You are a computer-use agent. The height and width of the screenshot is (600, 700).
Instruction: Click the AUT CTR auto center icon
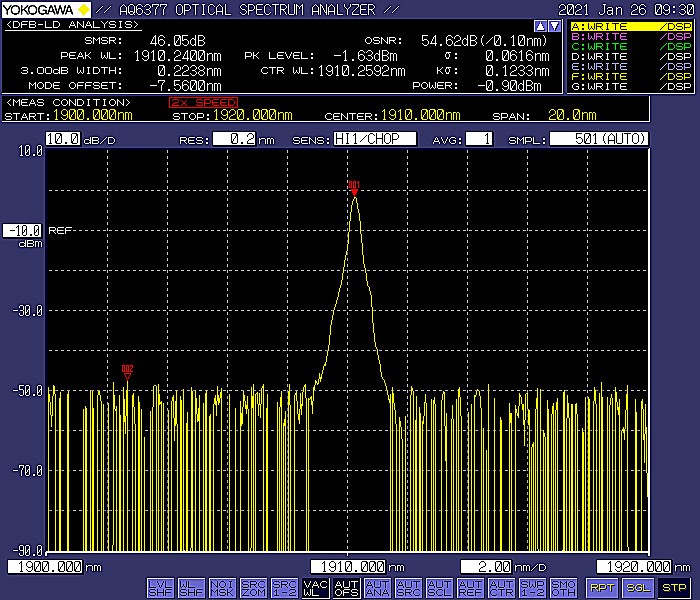[501, 587]
